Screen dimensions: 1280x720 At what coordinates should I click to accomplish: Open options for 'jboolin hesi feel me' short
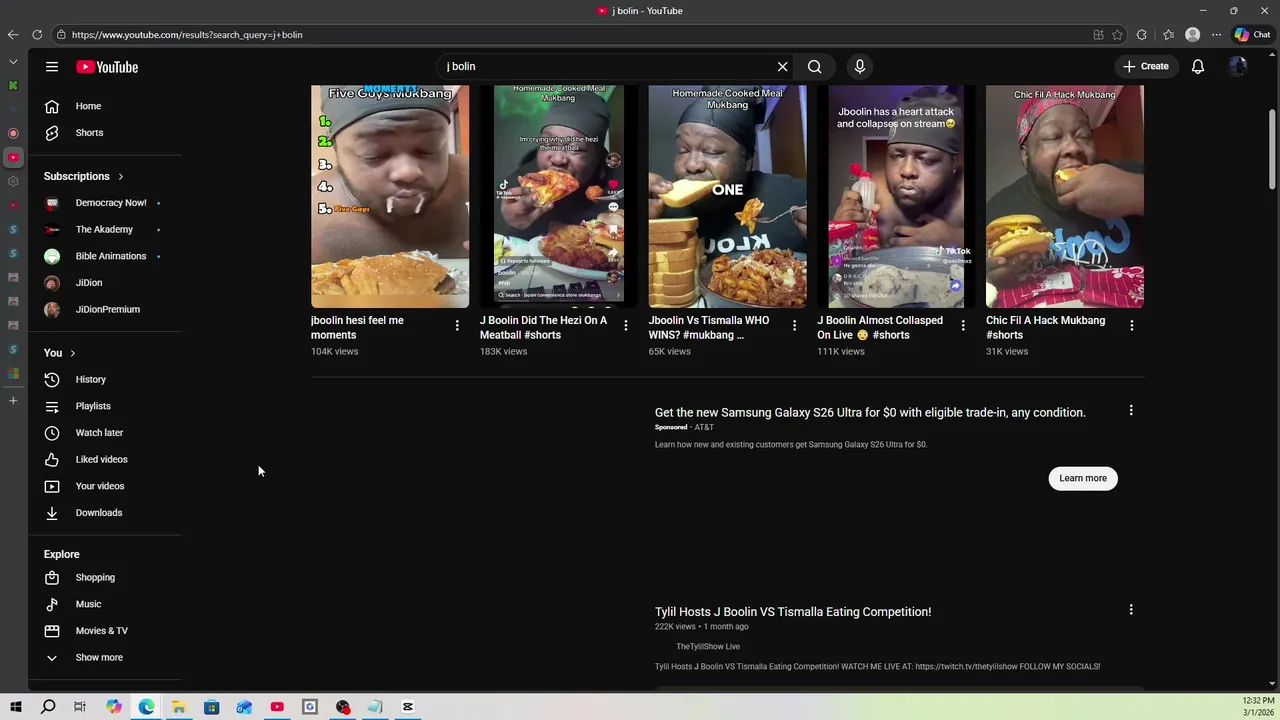tap(457, 326)
